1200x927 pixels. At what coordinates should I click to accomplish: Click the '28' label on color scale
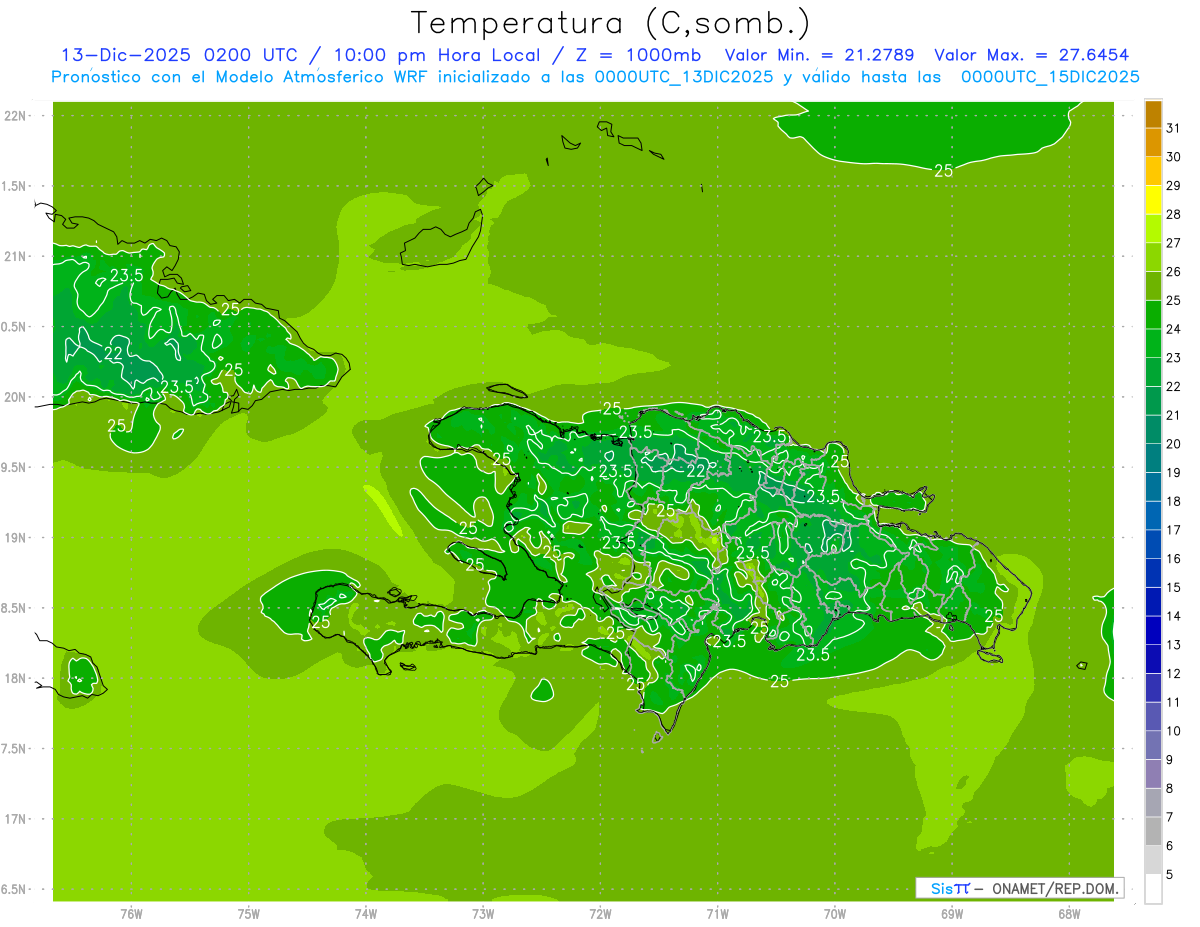coord(1173,214)
